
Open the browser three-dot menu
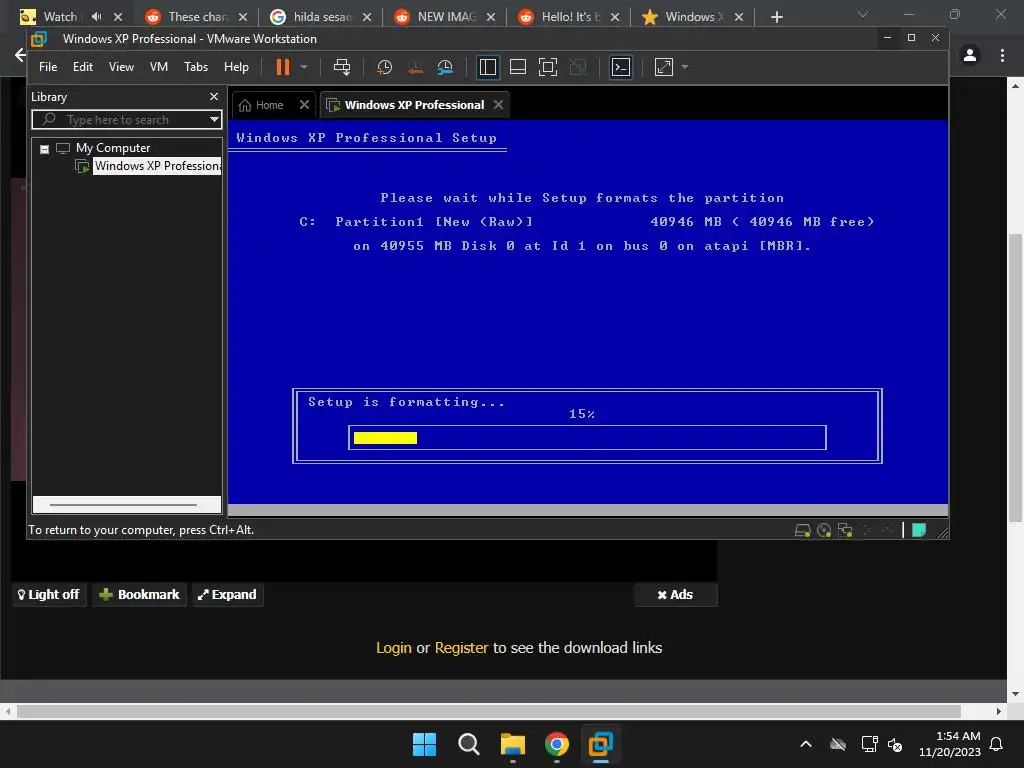(1002, 56)
